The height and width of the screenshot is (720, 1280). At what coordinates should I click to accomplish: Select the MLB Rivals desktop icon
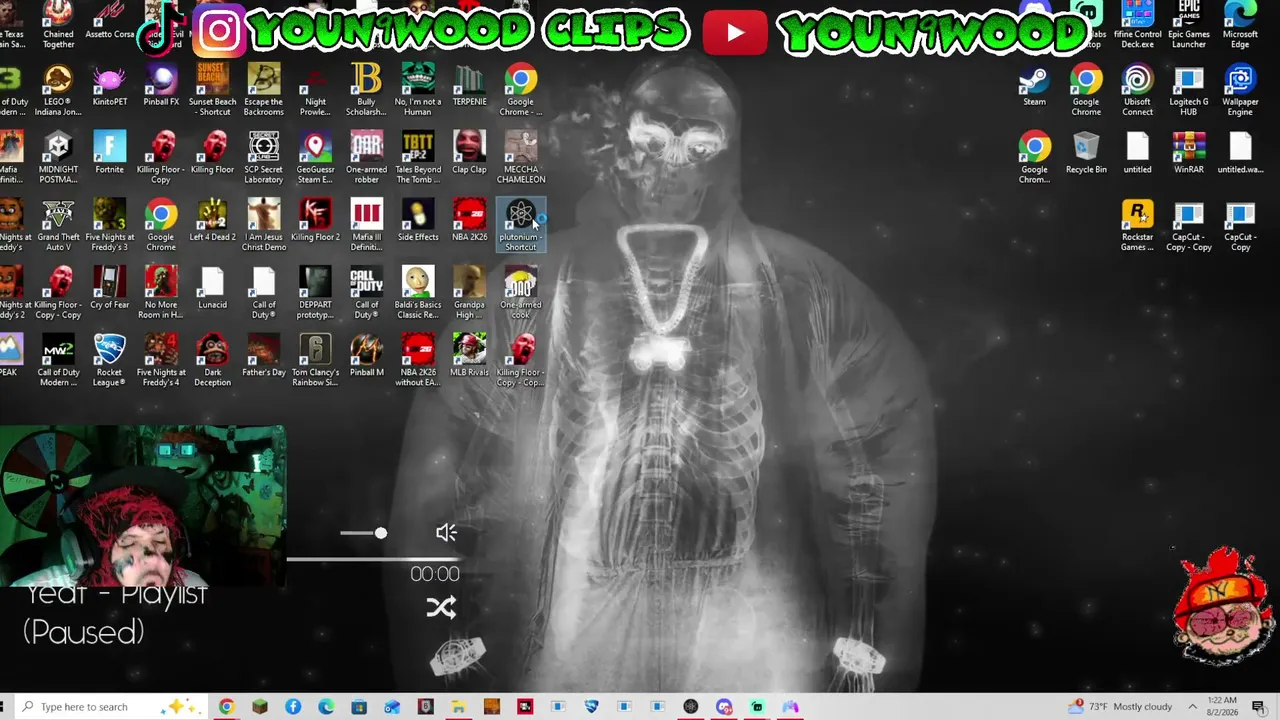pos(469,357)
